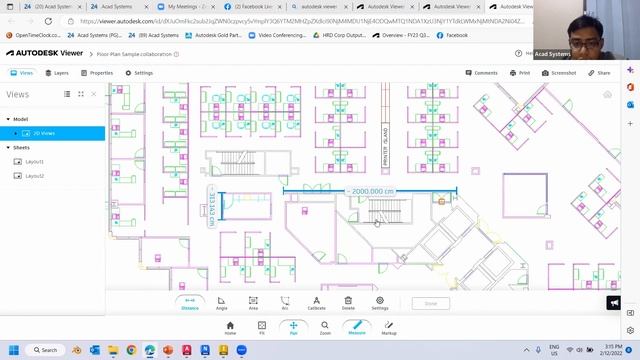The width and height of the screenshot is (640, 360).
Task: Collapse the Sheets tree section
Action: (8, 148)
